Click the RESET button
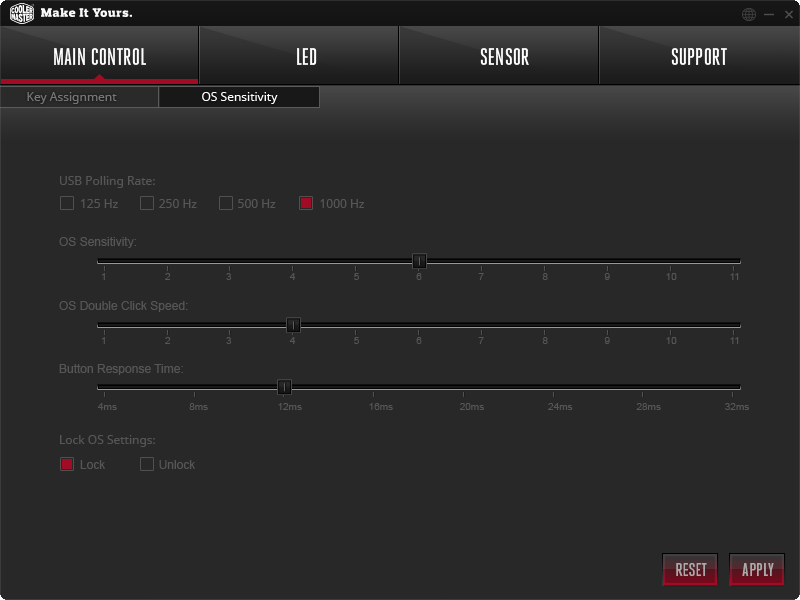800x600 pixels. [690, 569]
